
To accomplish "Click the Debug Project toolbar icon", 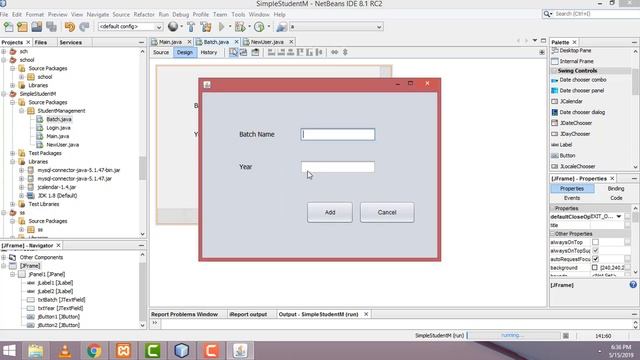I will (x=240, y=27).
